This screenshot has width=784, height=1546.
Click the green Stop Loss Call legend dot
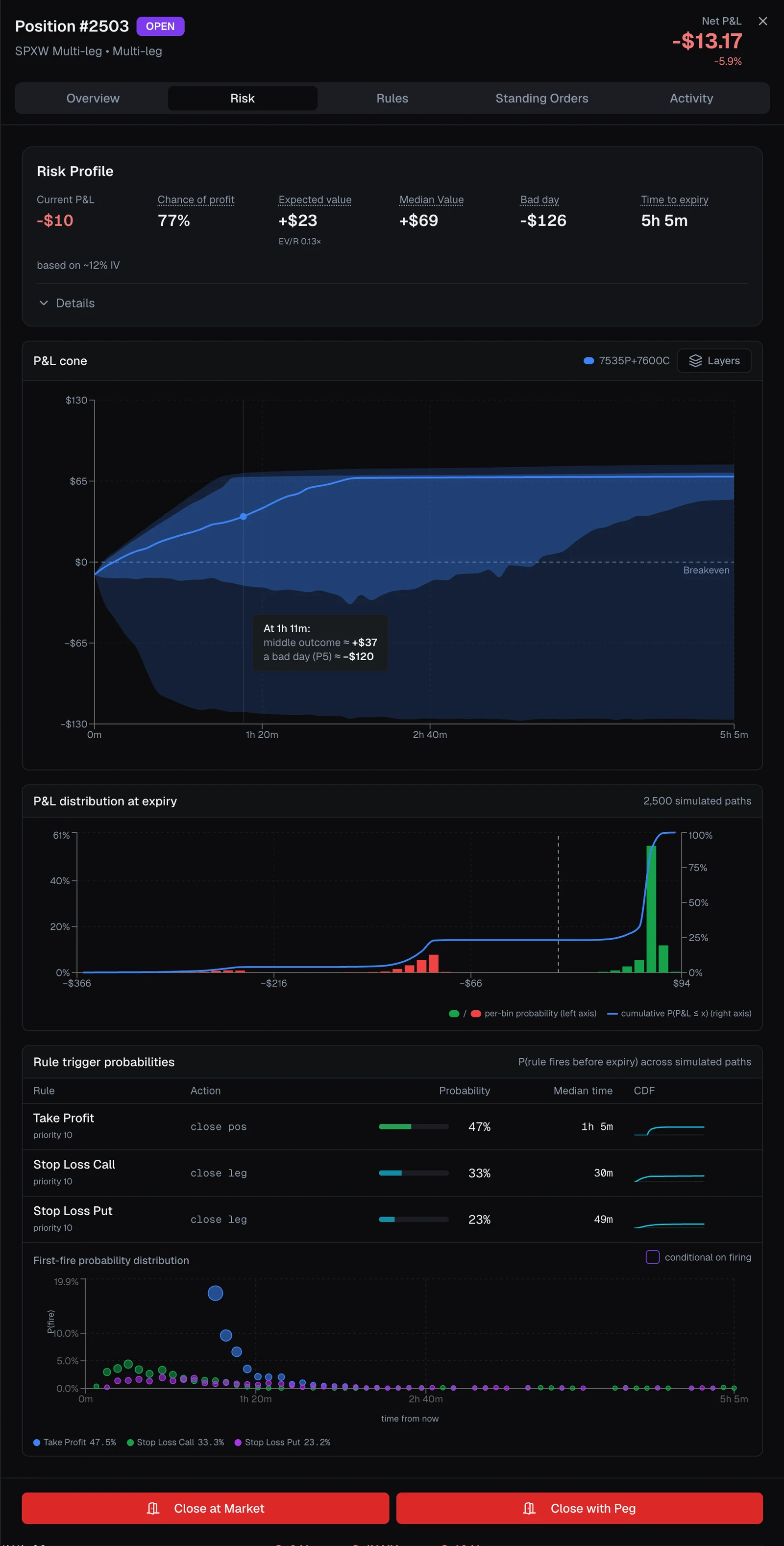click(130, 1442)
